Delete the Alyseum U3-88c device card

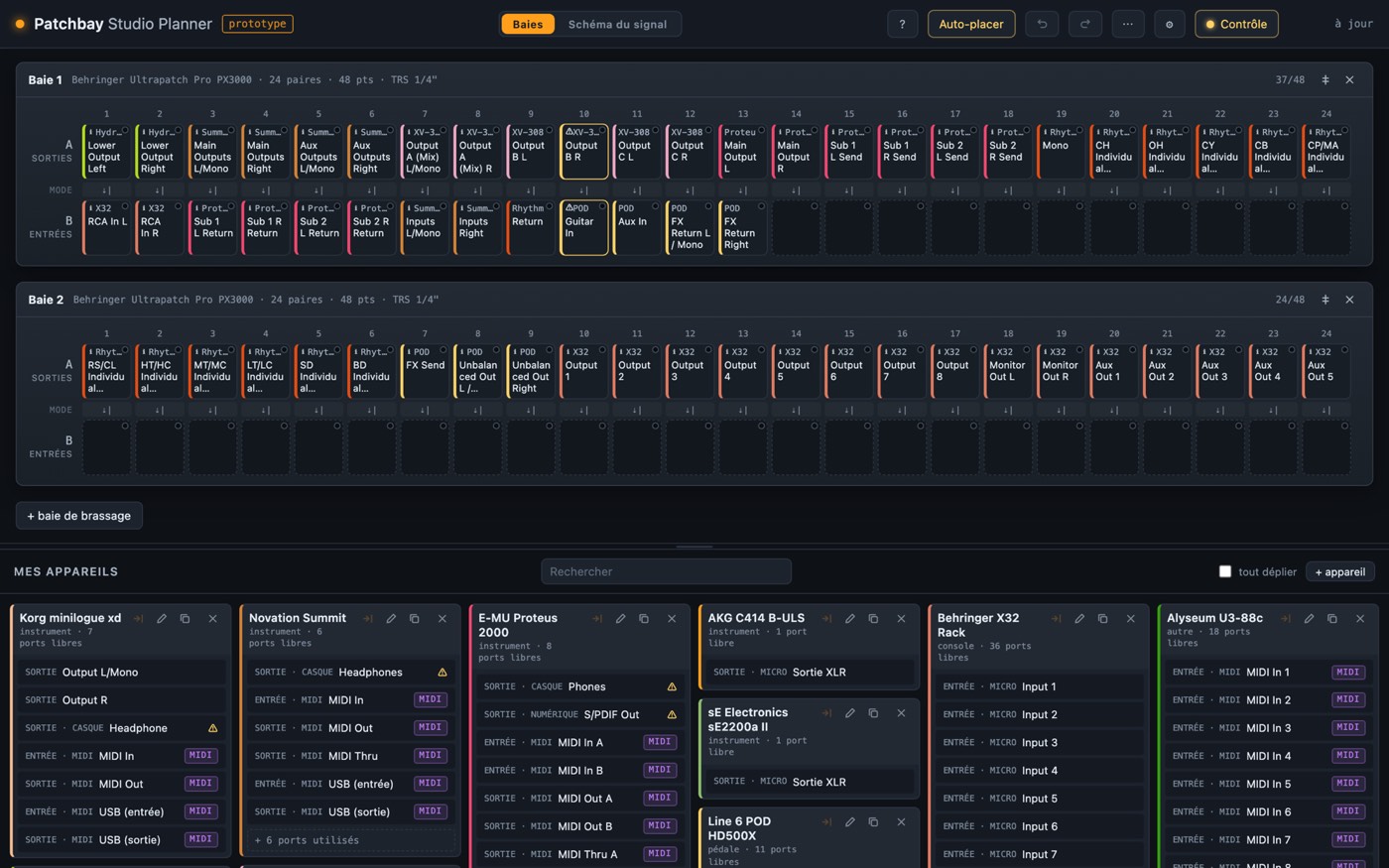tap(1360, 619)
